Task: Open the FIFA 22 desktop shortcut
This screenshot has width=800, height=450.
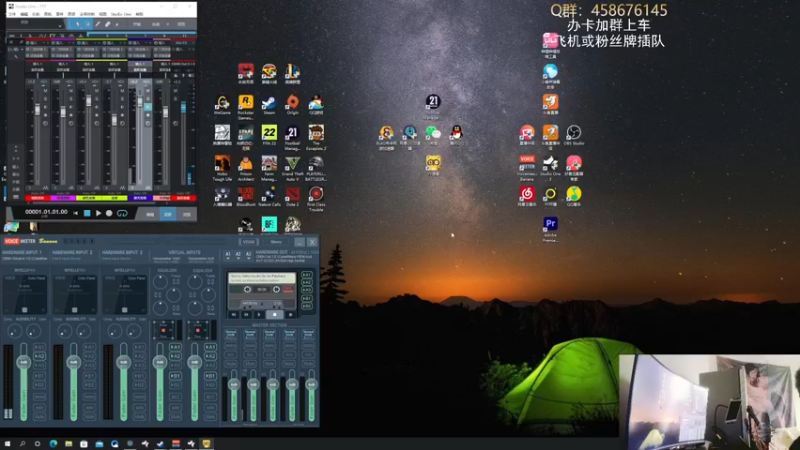Action: 269,136
